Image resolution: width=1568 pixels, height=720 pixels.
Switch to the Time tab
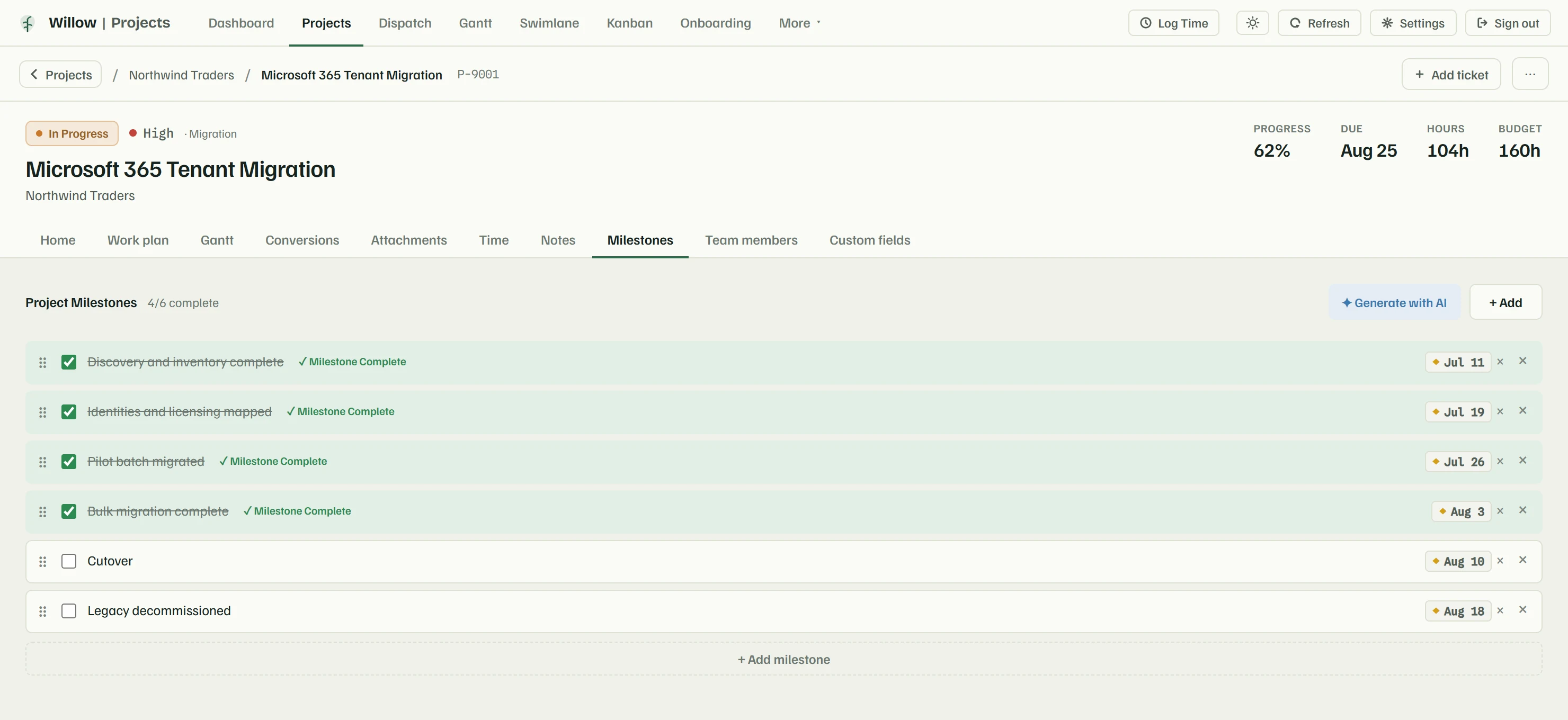tap(494, 240)
